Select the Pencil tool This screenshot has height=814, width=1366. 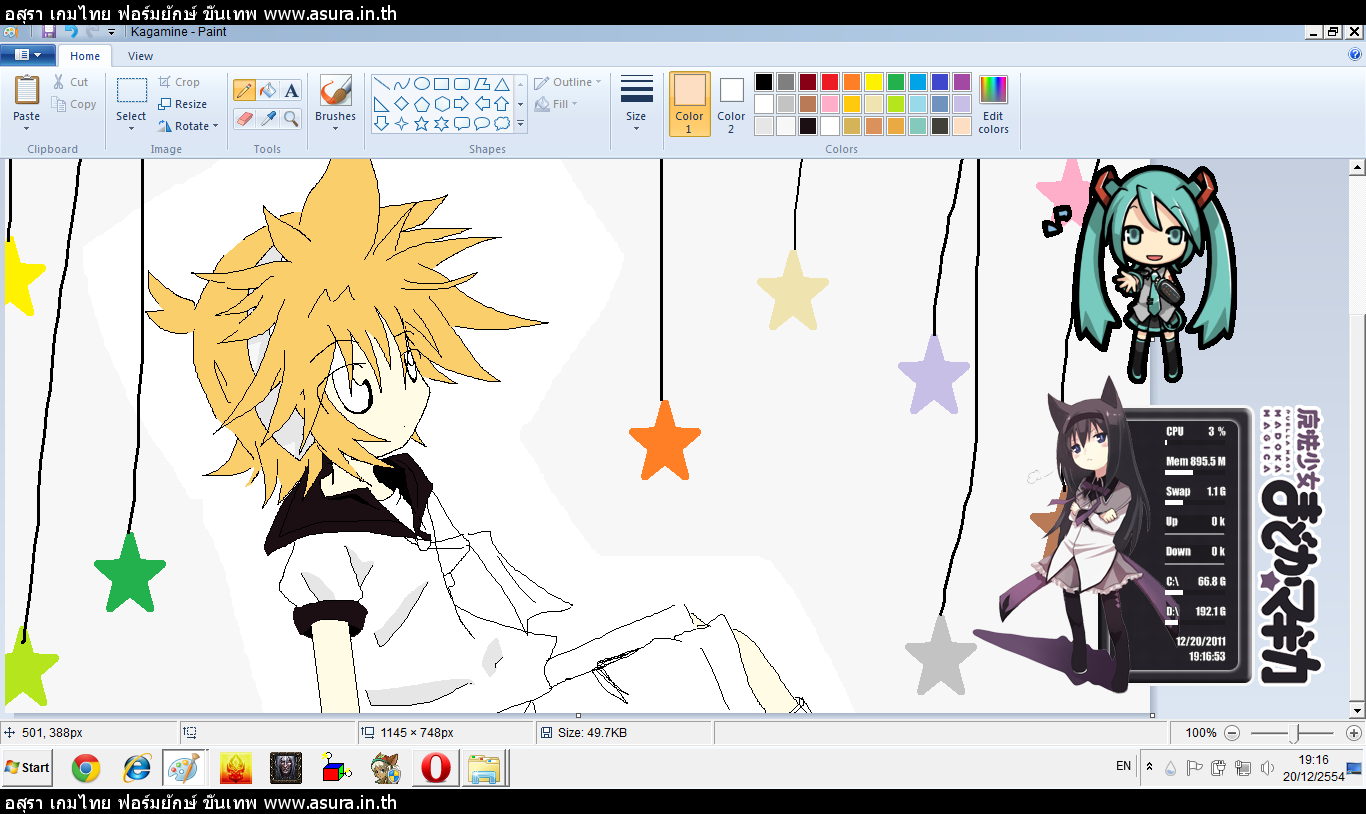coord(244,91)
